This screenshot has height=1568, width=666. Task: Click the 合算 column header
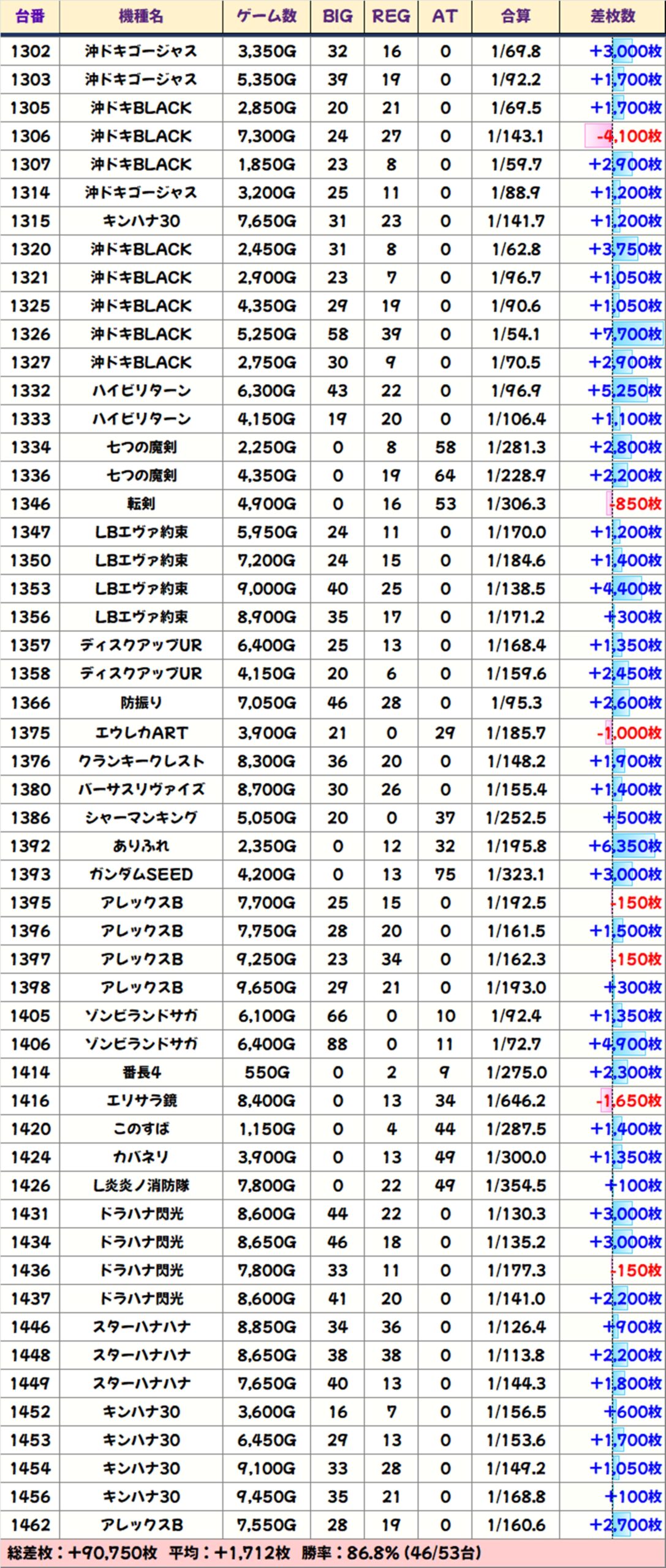pos(515,17)
